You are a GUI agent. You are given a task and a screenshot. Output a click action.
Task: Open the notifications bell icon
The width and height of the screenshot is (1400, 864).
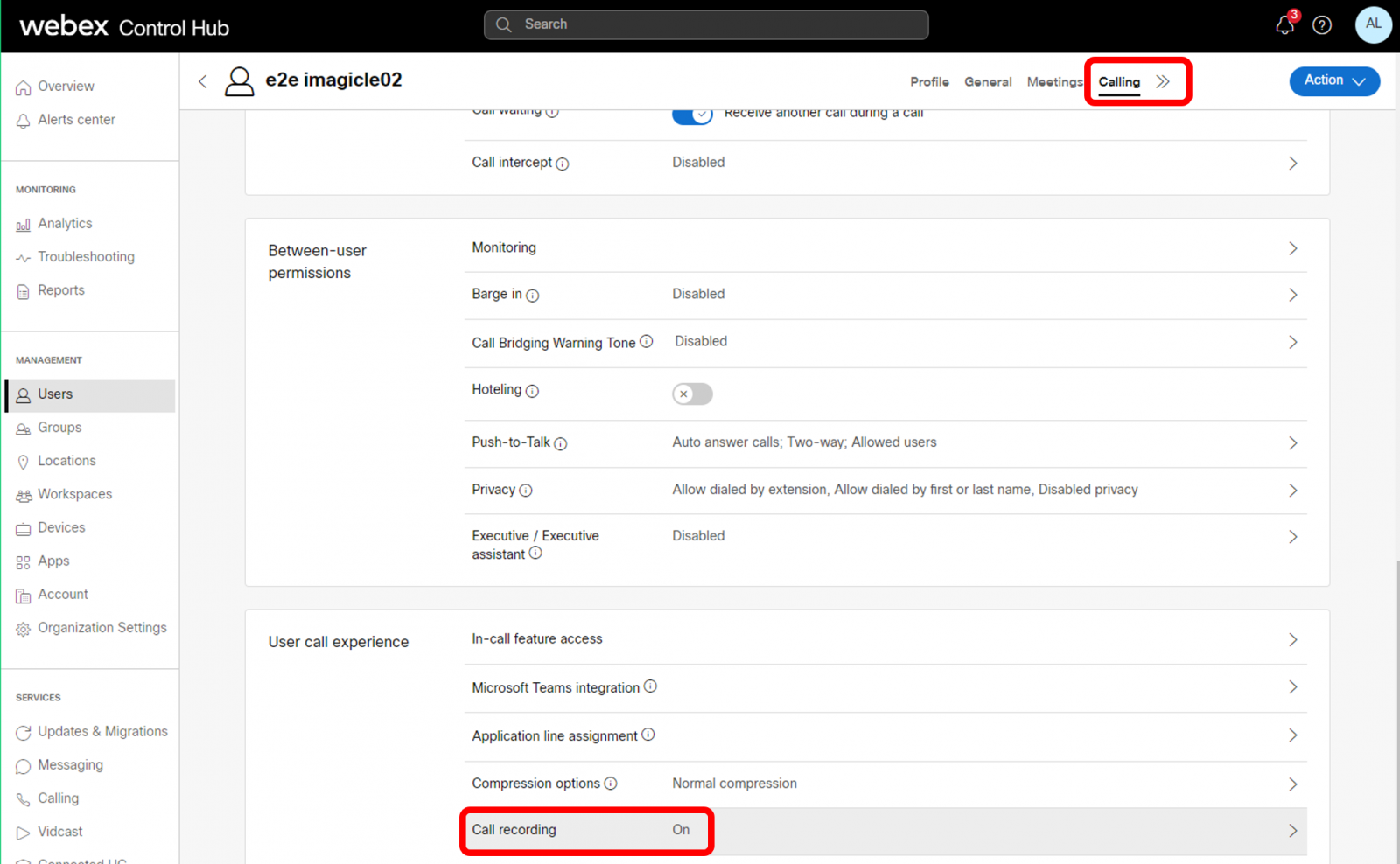[x=1284, y=25]
